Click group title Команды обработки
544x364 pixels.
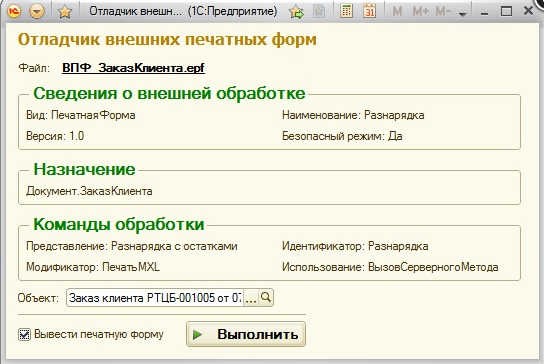[119, 224]
